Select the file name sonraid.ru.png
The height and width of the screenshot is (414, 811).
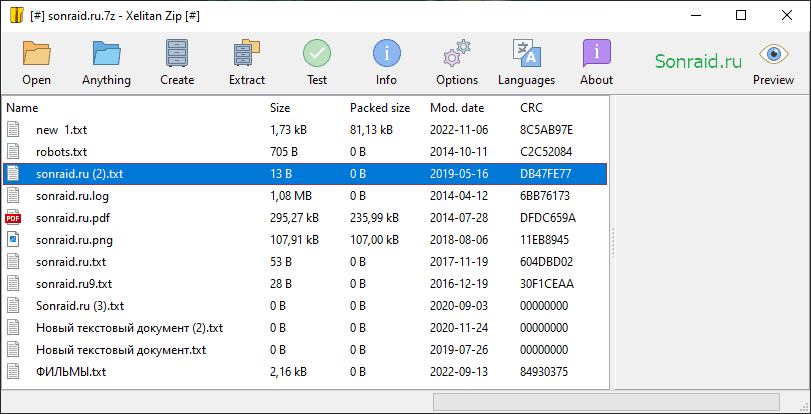[x=74, y=240]
